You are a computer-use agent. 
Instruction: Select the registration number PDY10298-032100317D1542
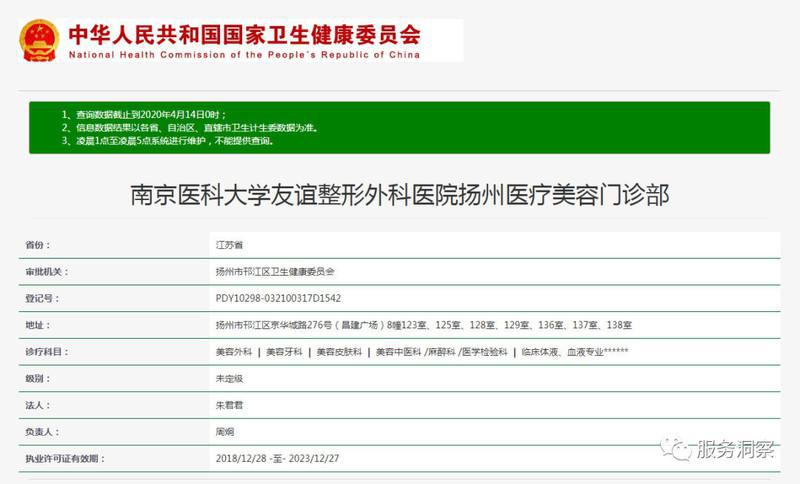click(x=278, y=298)
